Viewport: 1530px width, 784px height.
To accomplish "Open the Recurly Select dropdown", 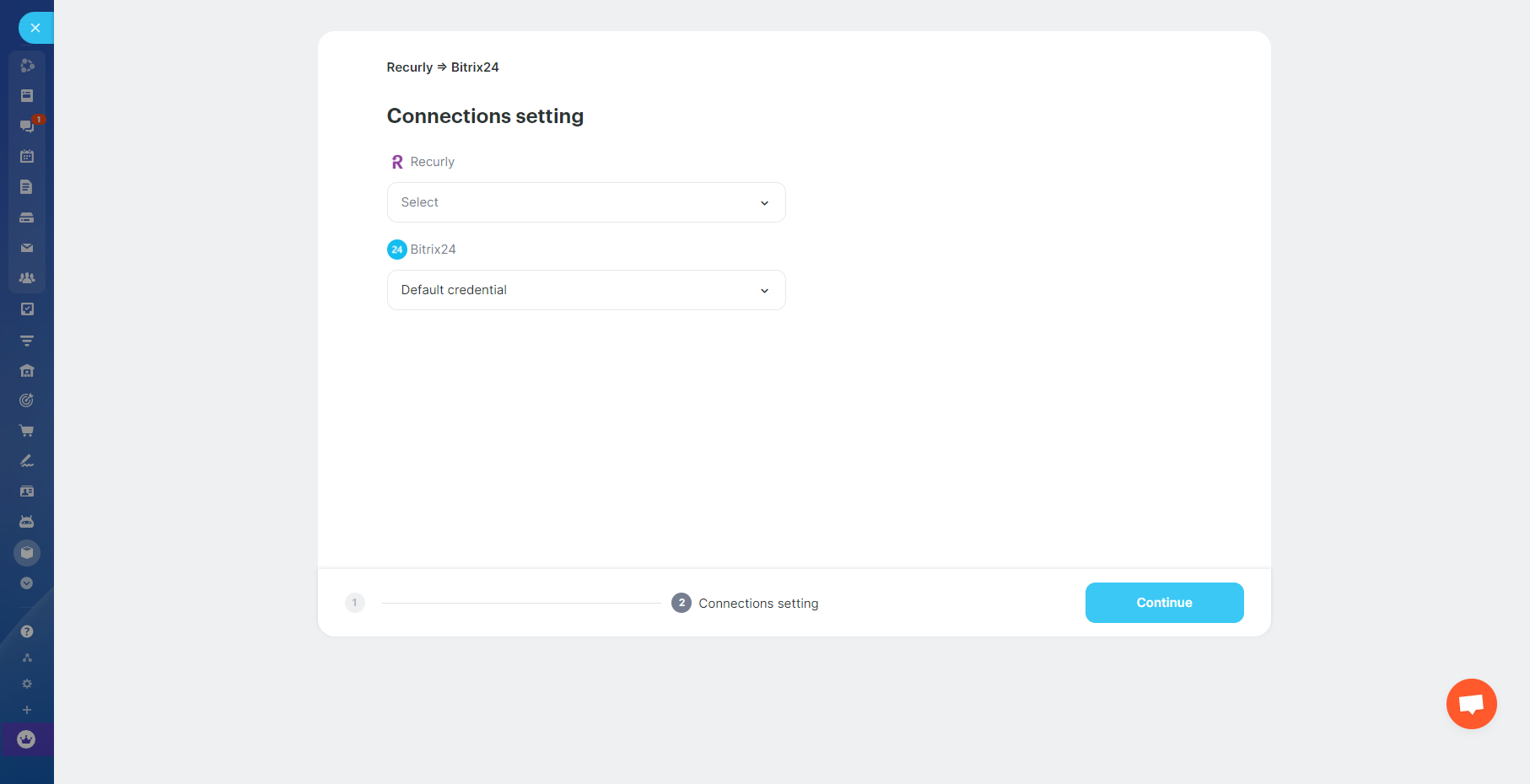I will pyautogui.click(x=585, y=202).
